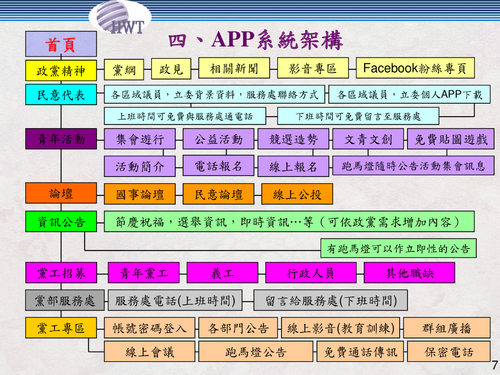The width and height of the screenshot is (500, 375).
Task: Open the 影音專區 box
Action: (x=313, y=68)
